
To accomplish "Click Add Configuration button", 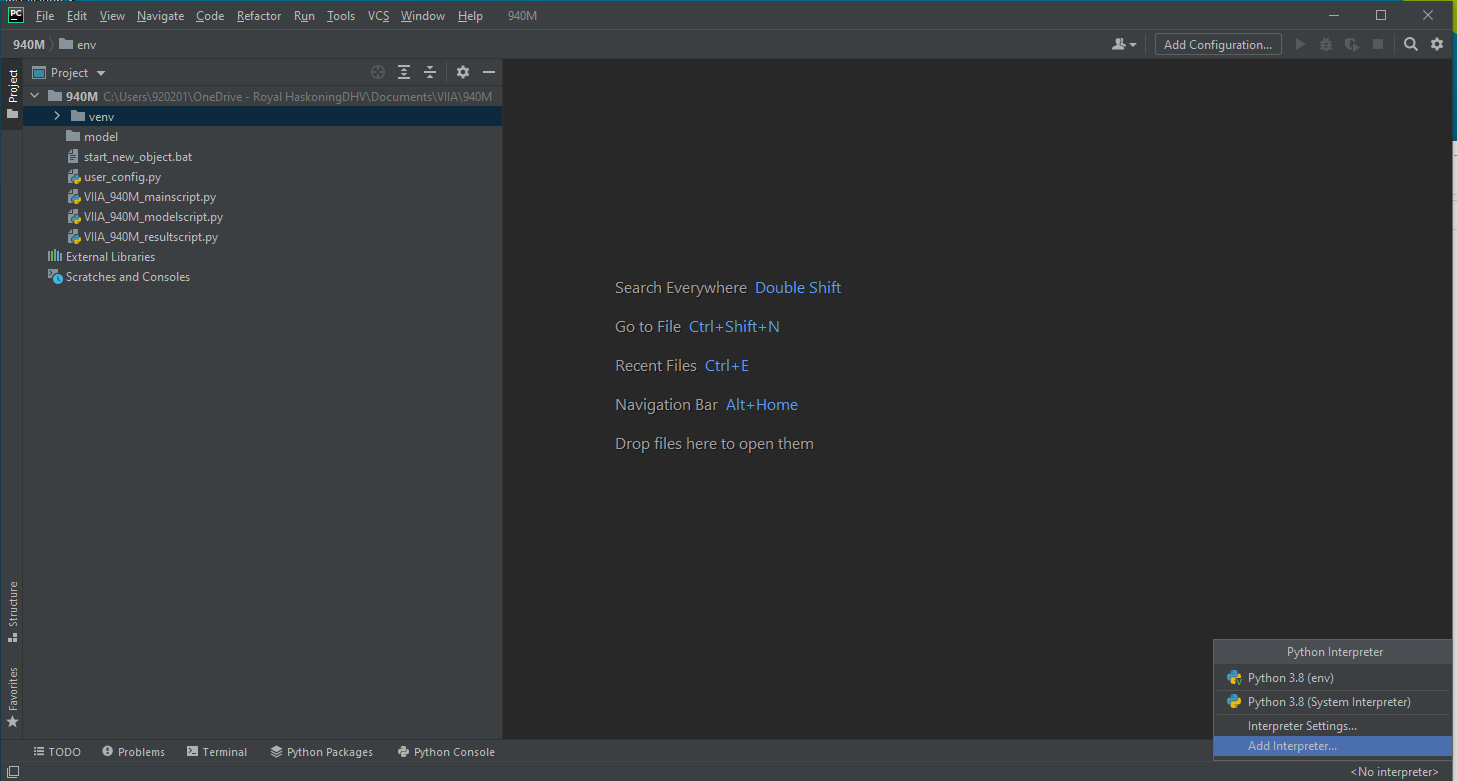I will [1218, 44].
